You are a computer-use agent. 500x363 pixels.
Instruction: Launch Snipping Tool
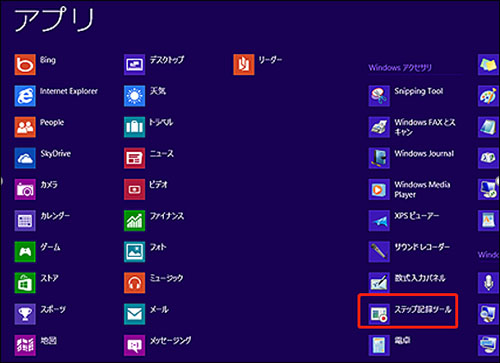coord(379,96)
